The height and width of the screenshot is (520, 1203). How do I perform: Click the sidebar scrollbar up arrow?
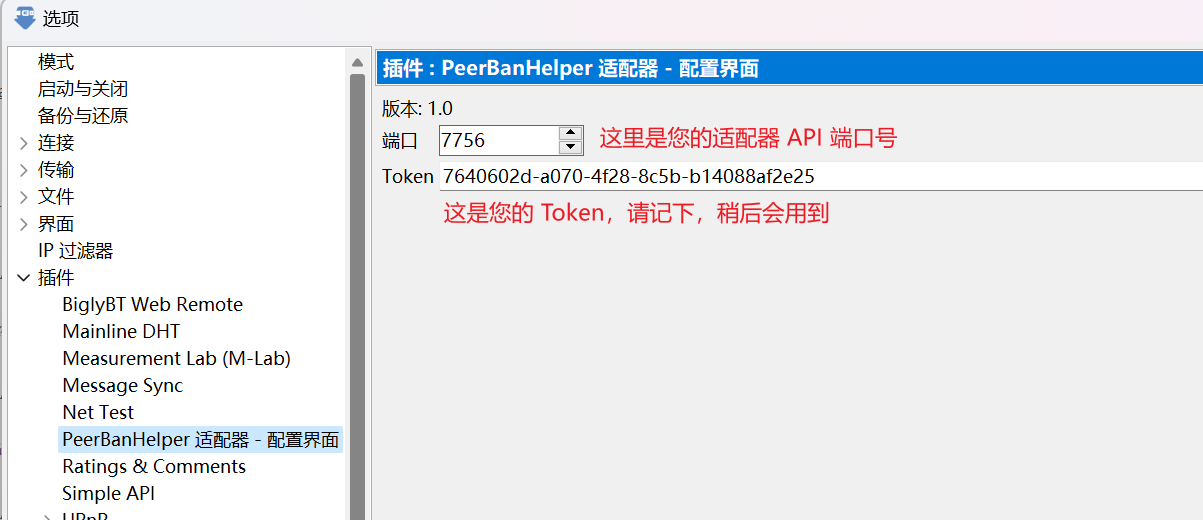click(357, 63)
